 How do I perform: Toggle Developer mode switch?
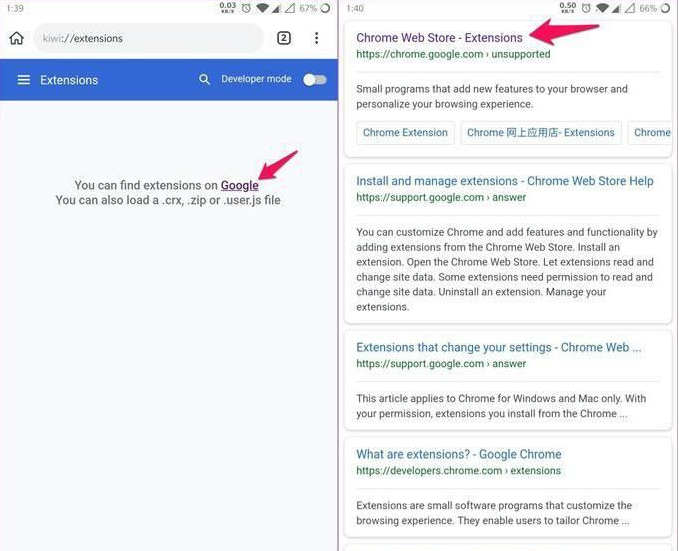coord(315,80)
